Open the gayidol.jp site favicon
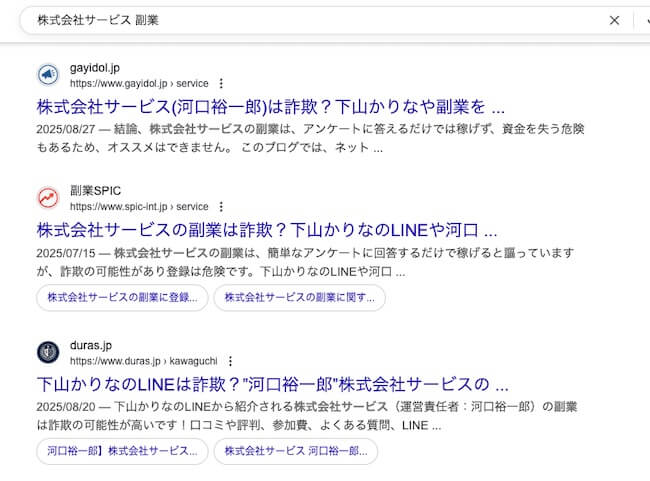Image resolution: width=650 pixels, height=481 pixels. tap(49, 75)
